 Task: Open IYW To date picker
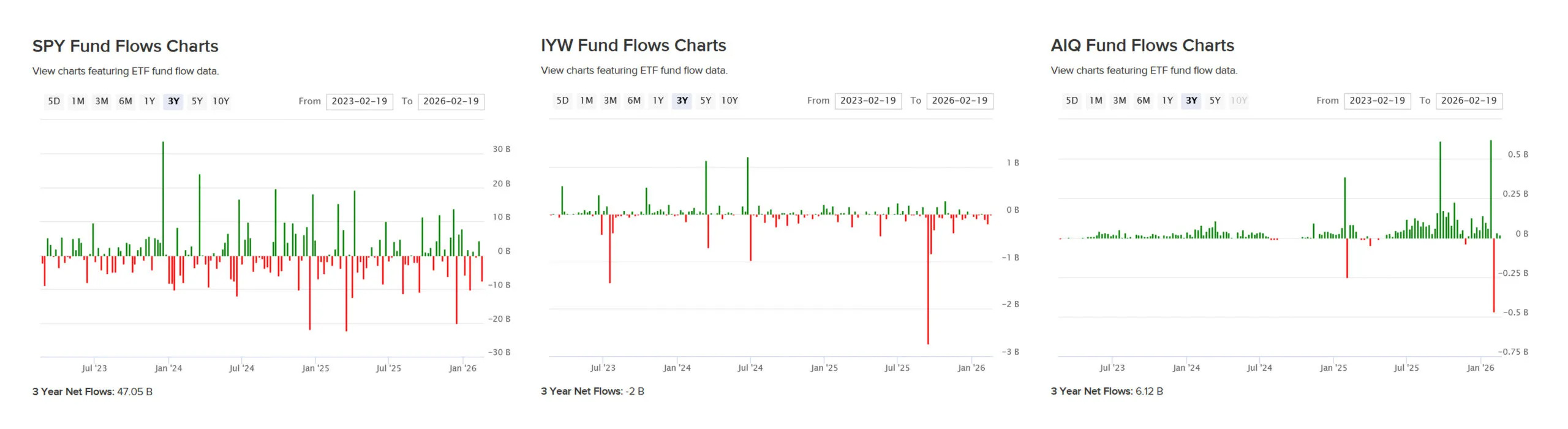(x=959, y=101)
